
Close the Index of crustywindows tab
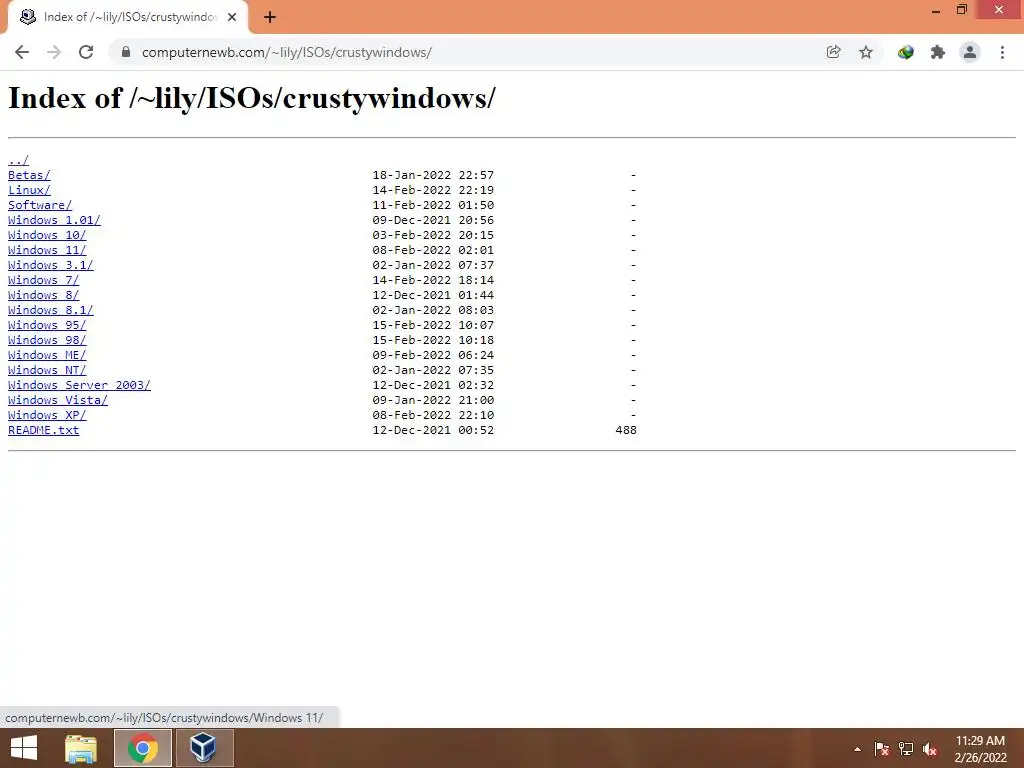pyautogui.click(x=232, y=17)
